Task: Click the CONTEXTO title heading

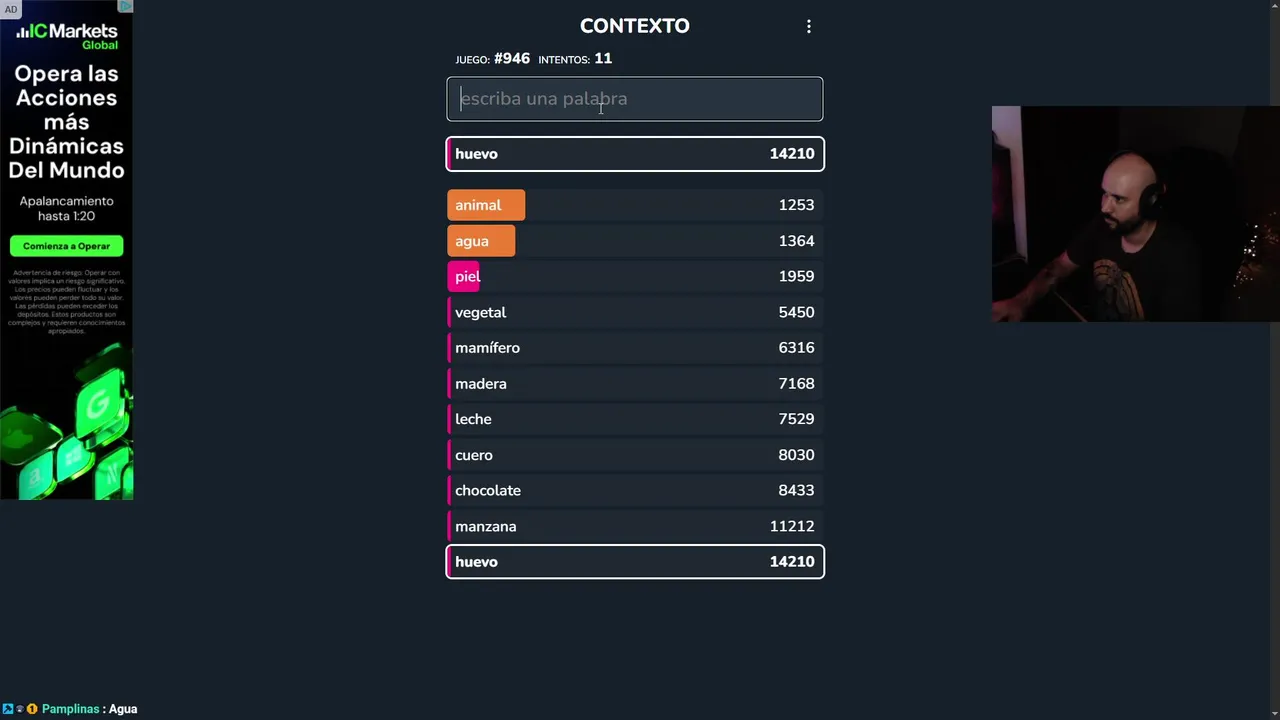Action: pos(634,26)
